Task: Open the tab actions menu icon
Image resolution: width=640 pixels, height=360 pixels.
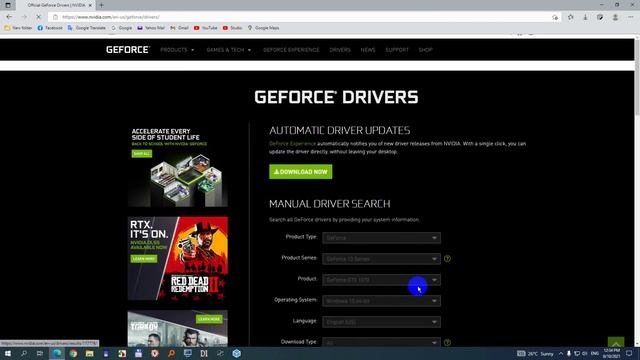Action: click(8, 5)
